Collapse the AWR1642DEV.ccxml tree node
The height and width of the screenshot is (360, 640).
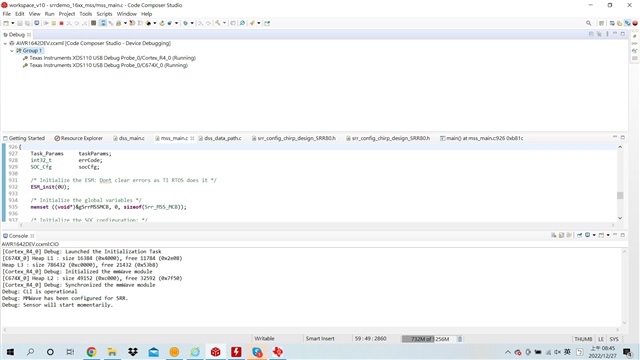tap(5, 43)
